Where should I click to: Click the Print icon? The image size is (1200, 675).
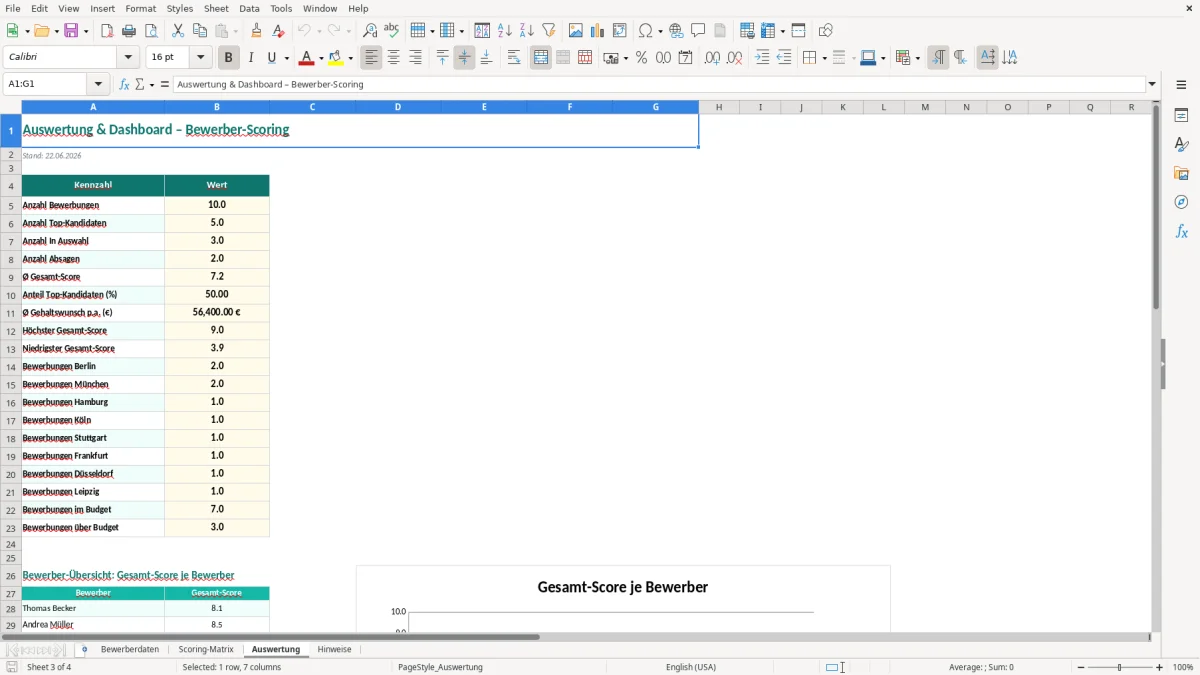[x=129, y=31]
